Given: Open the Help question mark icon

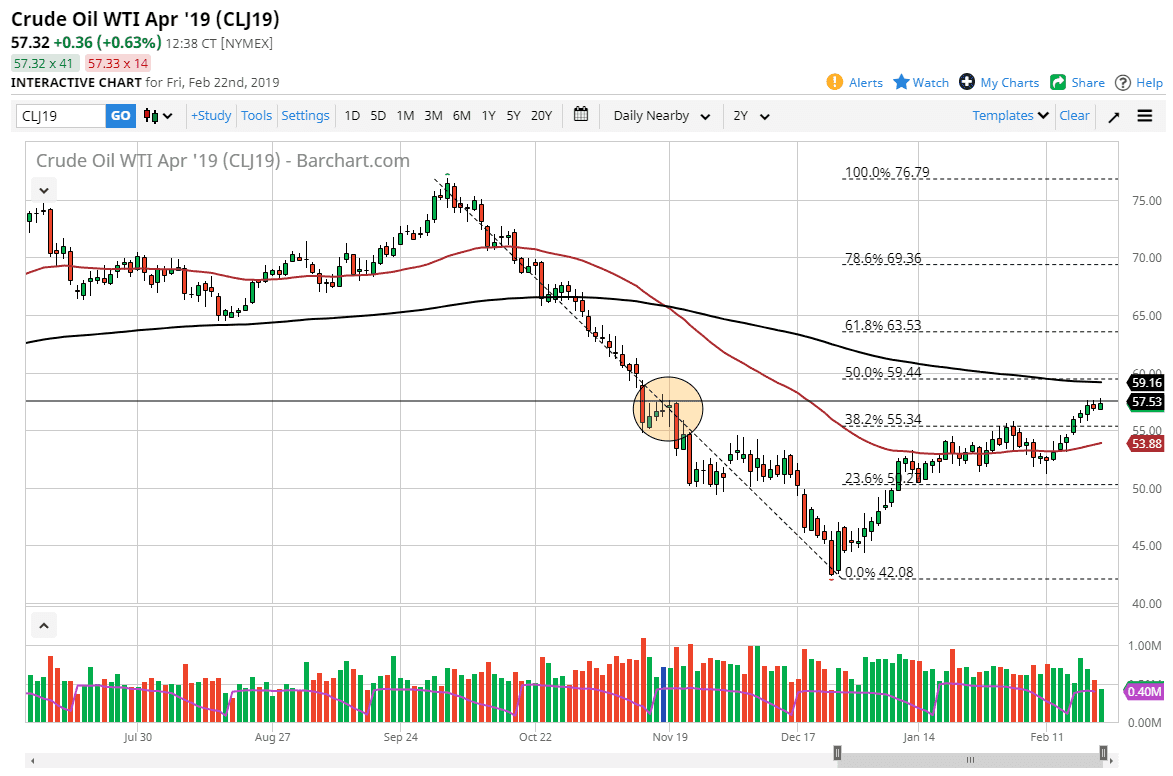Looking at the screenshot, I should tap(1123, 82).
